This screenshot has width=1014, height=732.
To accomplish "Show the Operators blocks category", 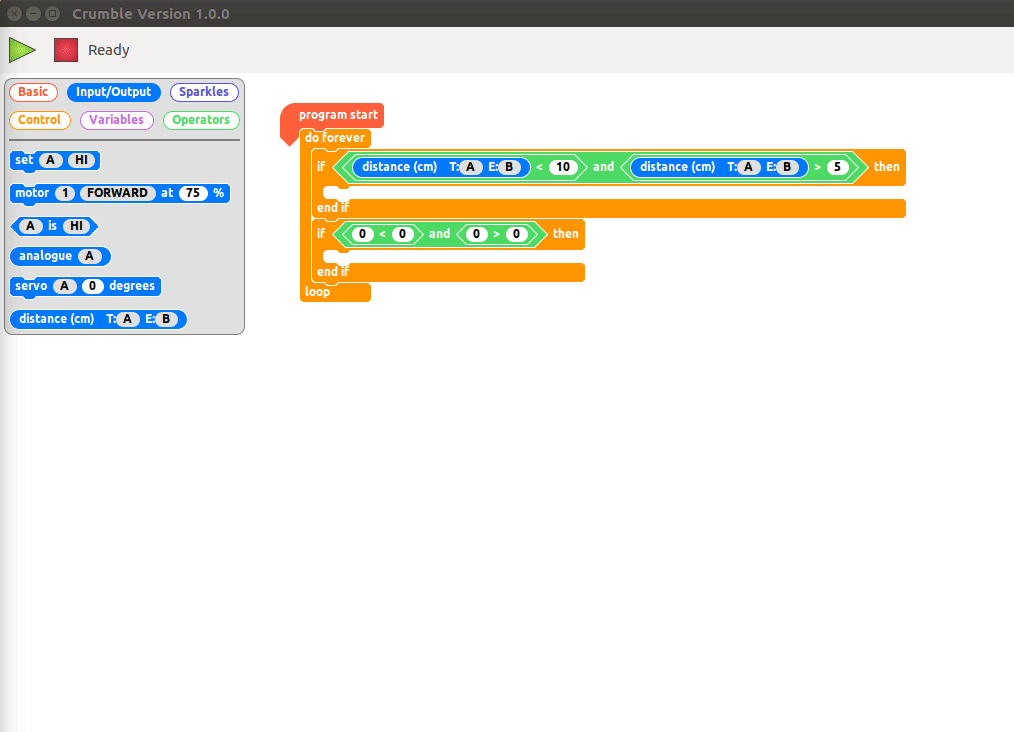I will point(201,120).
